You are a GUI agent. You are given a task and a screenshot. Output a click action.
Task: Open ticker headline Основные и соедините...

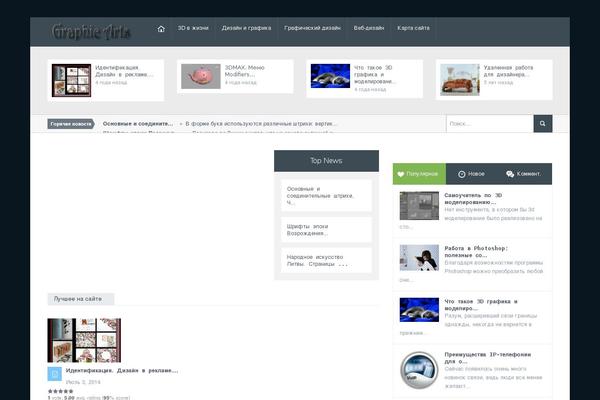[x=138, y=124]
